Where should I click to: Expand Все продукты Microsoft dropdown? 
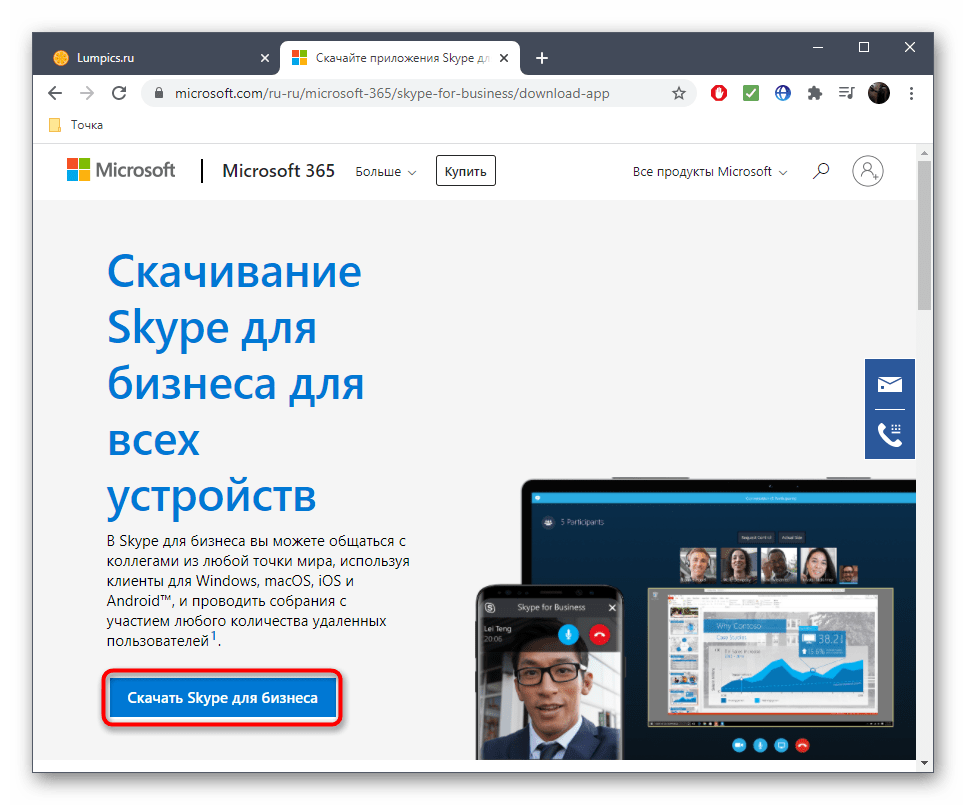(x=710, y=172)
